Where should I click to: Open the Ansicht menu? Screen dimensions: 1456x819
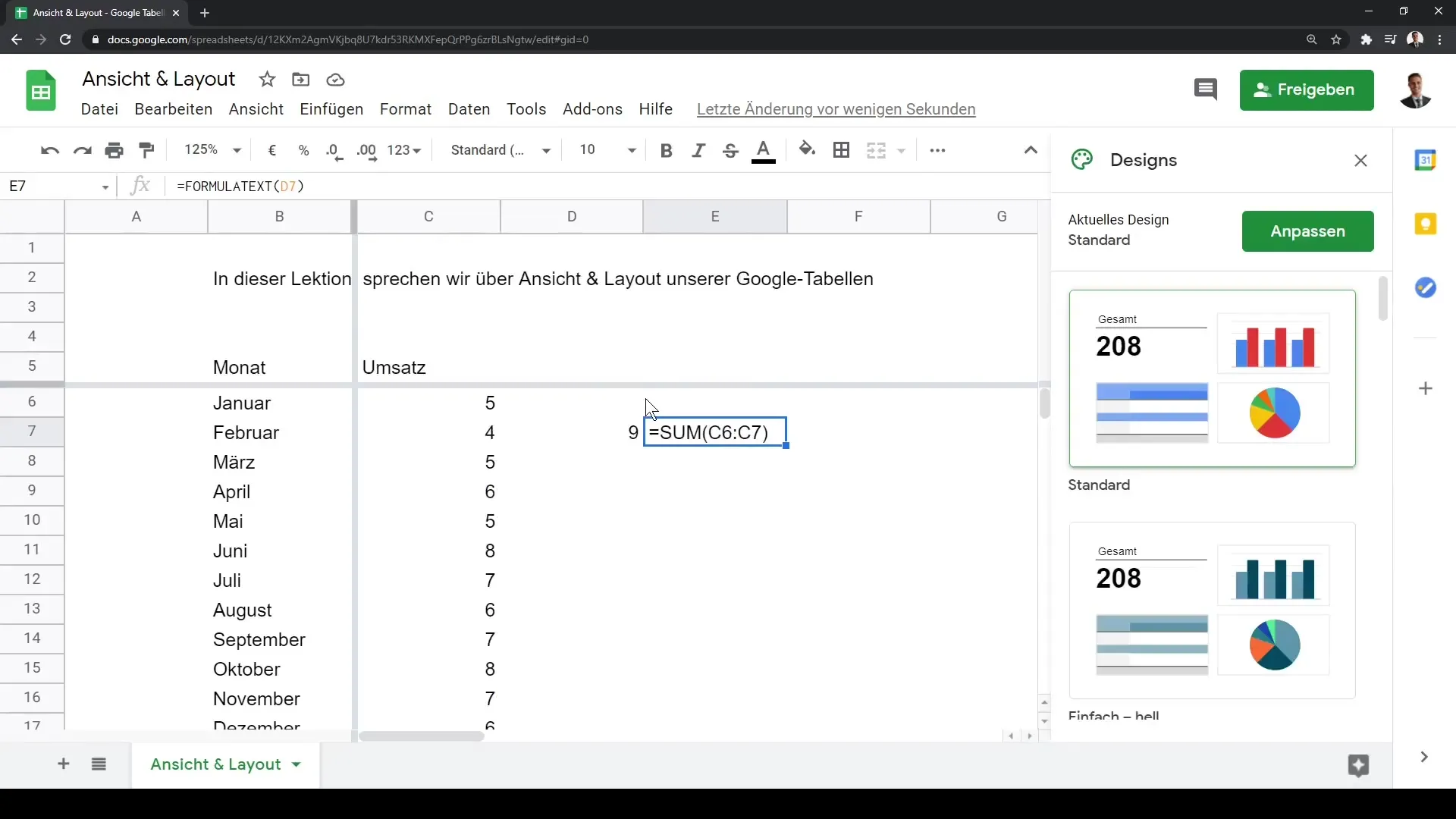256,108
